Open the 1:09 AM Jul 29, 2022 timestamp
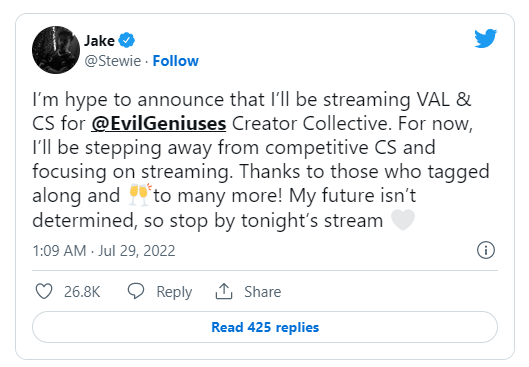The width and height of the screenshot is (529, 367). click(104, 251)
